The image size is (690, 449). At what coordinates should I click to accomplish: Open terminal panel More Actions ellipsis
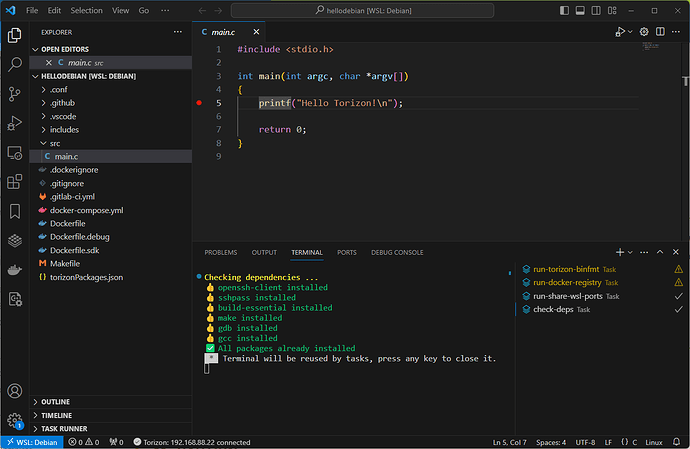(644, 252)
